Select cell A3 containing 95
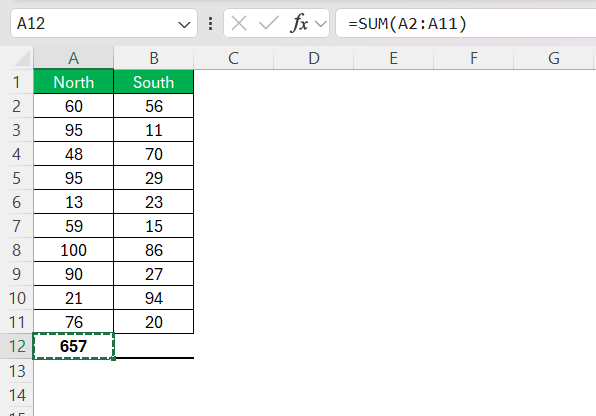Image resolution: width=596 pixels, height=416 pixels. pos(73,130)
